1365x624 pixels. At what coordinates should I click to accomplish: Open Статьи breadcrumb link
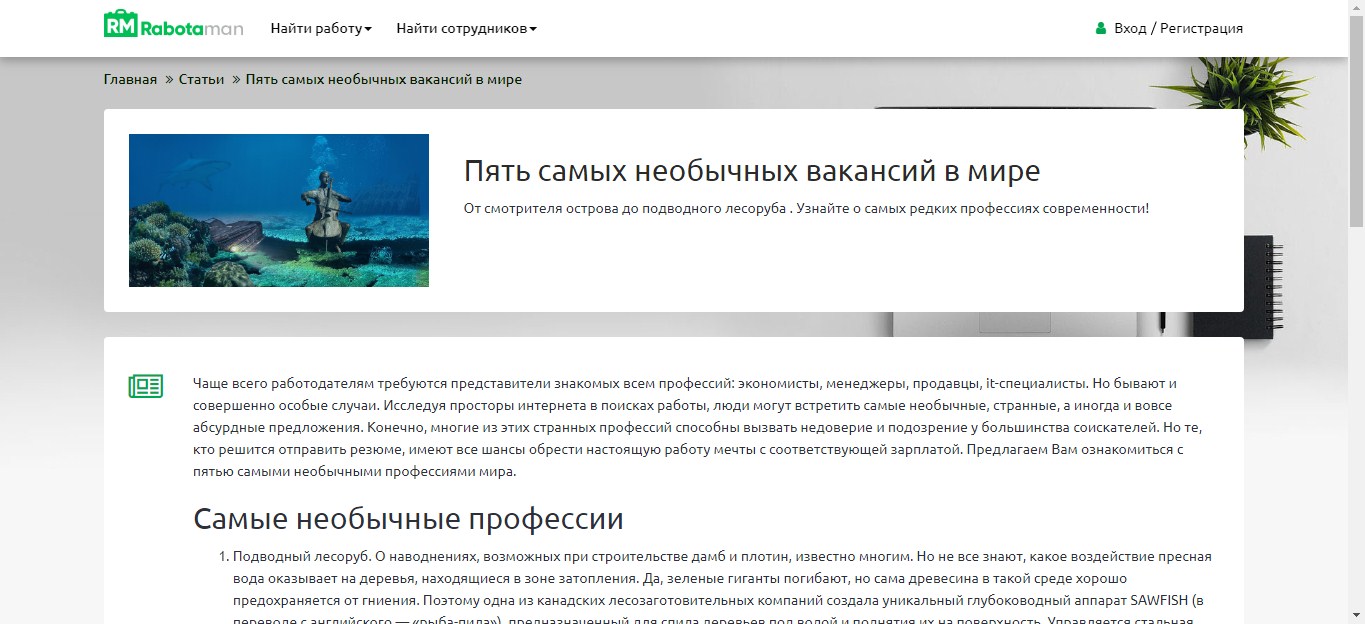click(x=201, y=79)
